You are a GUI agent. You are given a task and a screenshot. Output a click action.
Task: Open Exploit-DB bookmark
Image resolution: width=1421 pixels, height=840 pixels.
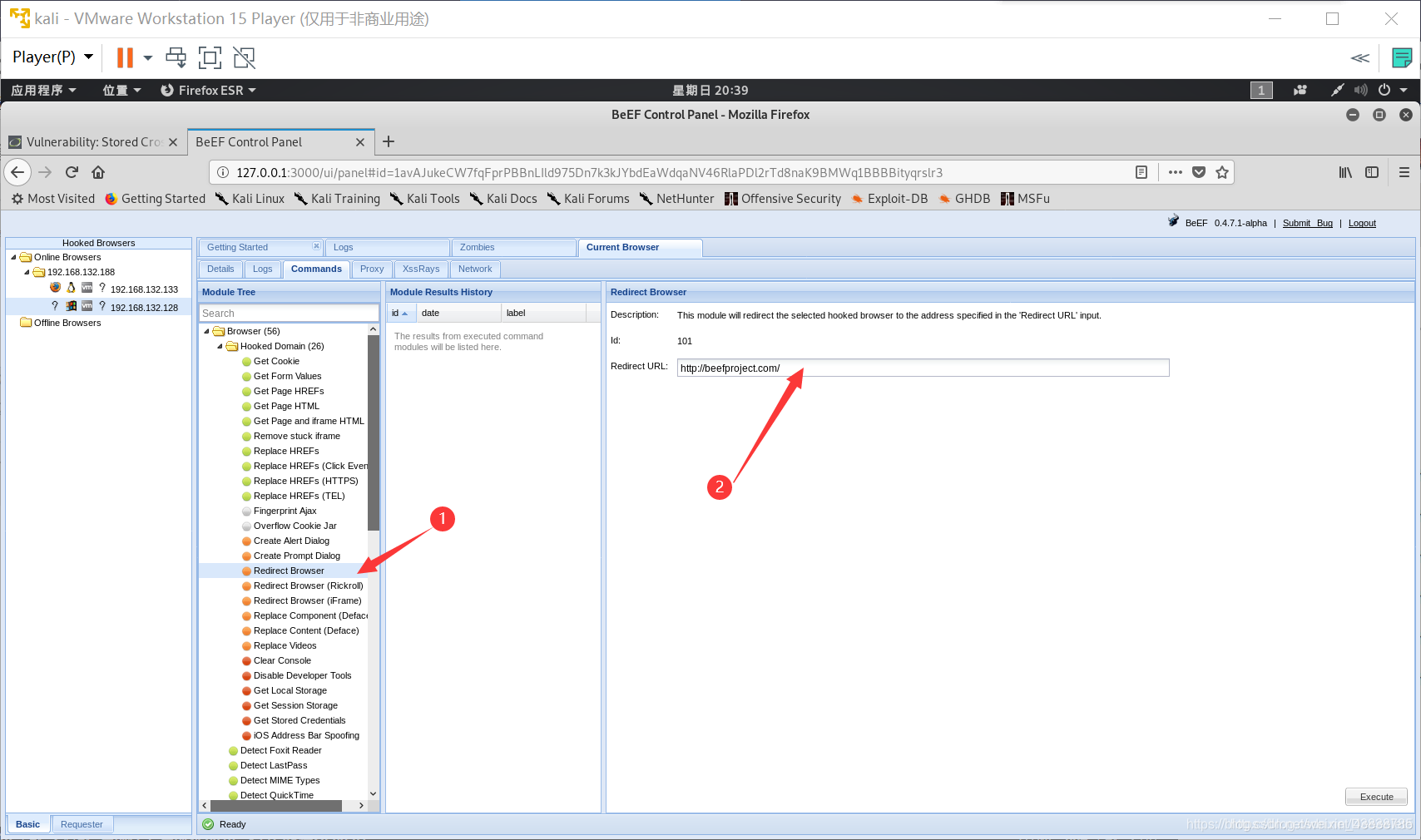(889, 199)
